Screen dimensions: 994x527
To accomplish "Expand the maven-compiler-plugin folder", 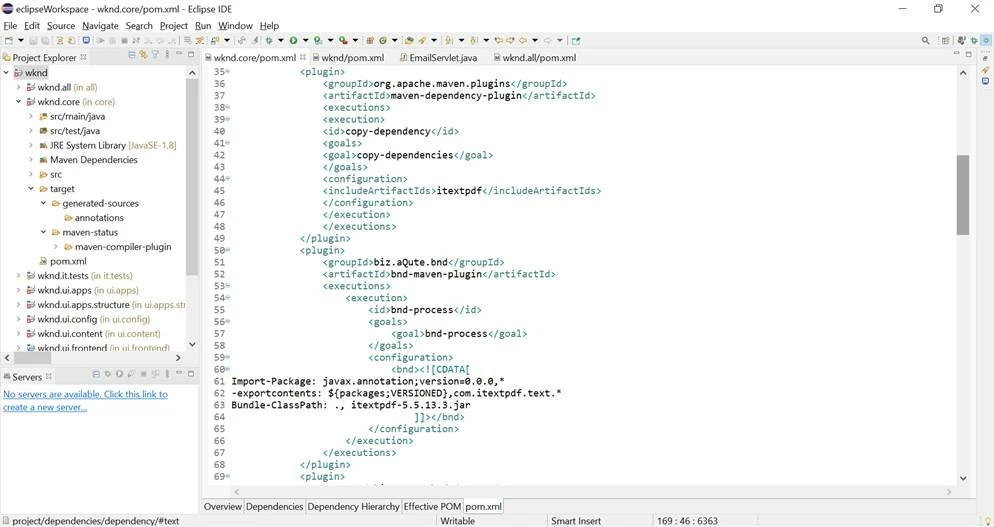I will click(55, 247).
